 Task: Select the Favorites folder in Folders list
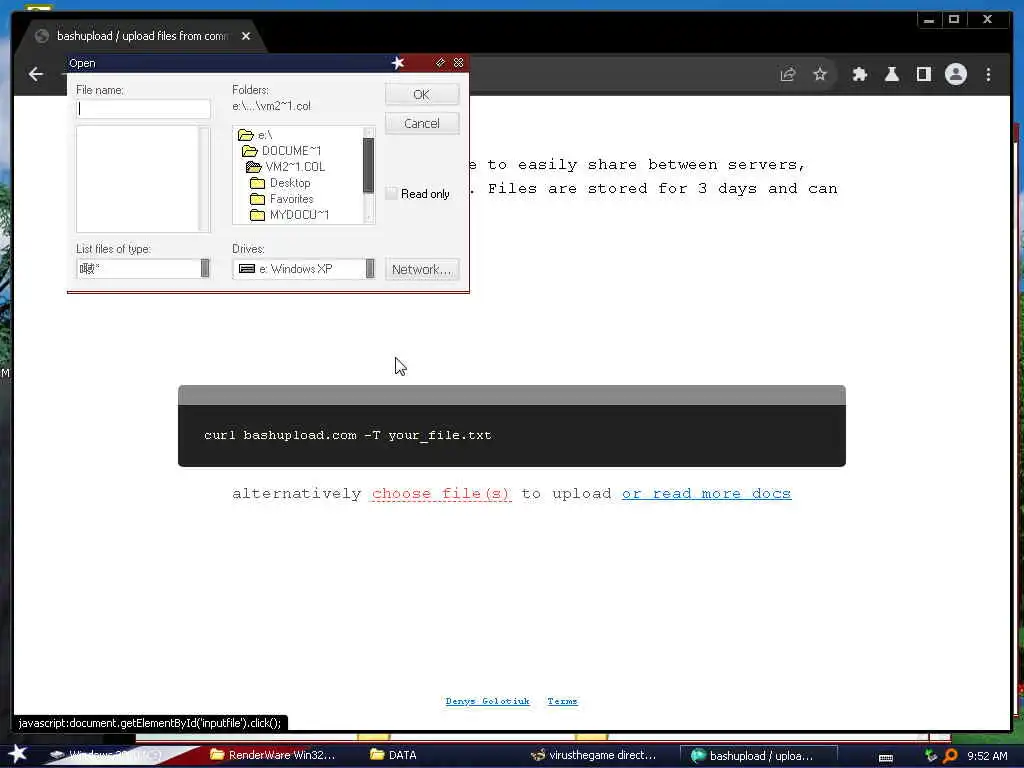[x=282, y=199]
